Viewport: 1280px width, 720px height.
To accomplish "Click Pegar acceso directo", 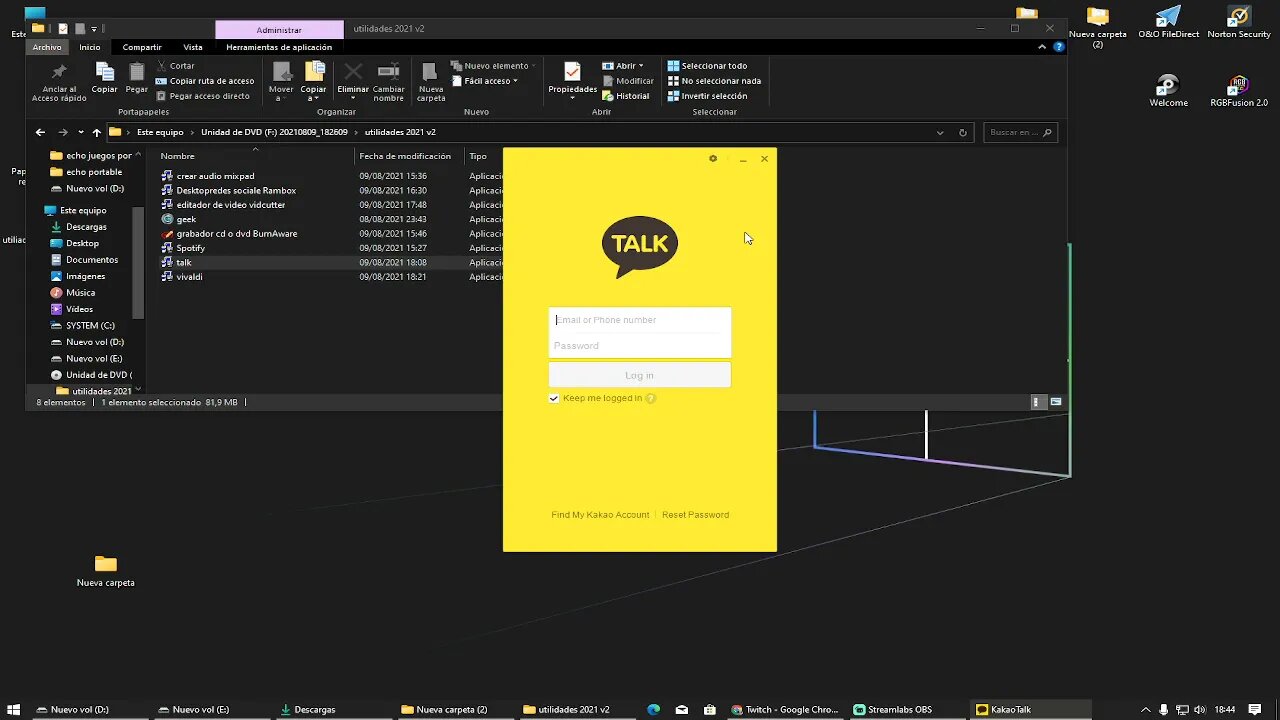I will (x=203, y=96).
